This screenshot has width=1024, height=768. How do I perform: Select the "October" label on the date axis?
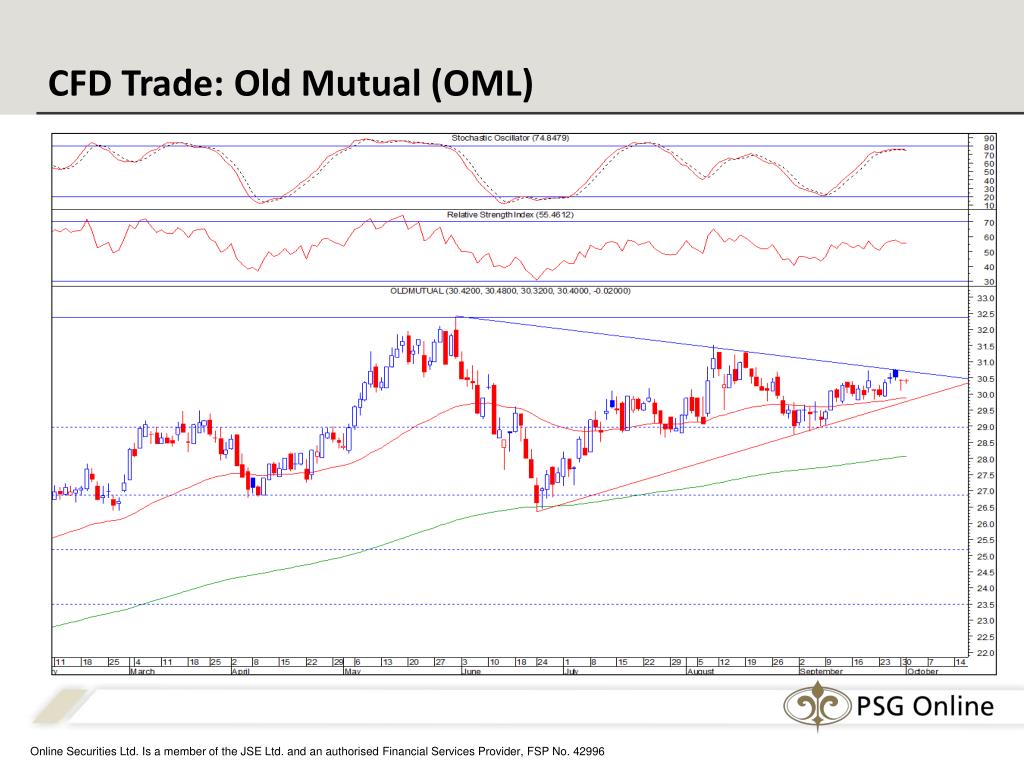click(x=923, y=671)
